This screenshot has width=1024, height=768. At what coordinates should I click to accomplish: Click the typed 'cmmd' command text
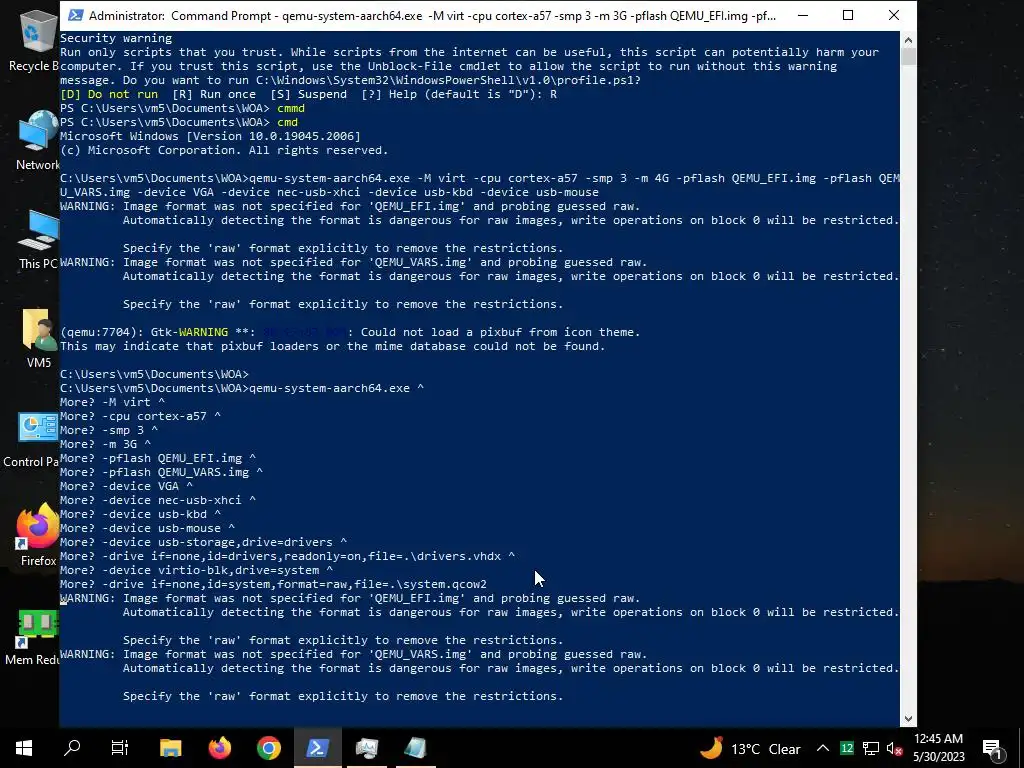pos(291,108)
